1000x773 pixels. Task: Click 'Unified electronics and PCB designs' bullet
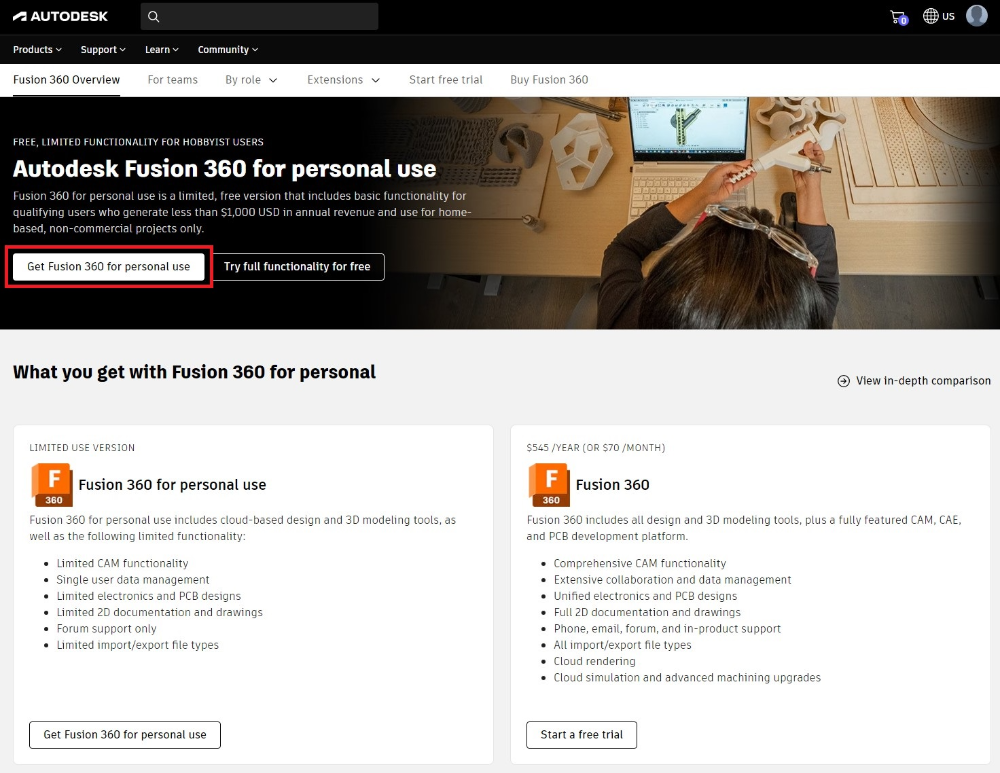point(645,596)
